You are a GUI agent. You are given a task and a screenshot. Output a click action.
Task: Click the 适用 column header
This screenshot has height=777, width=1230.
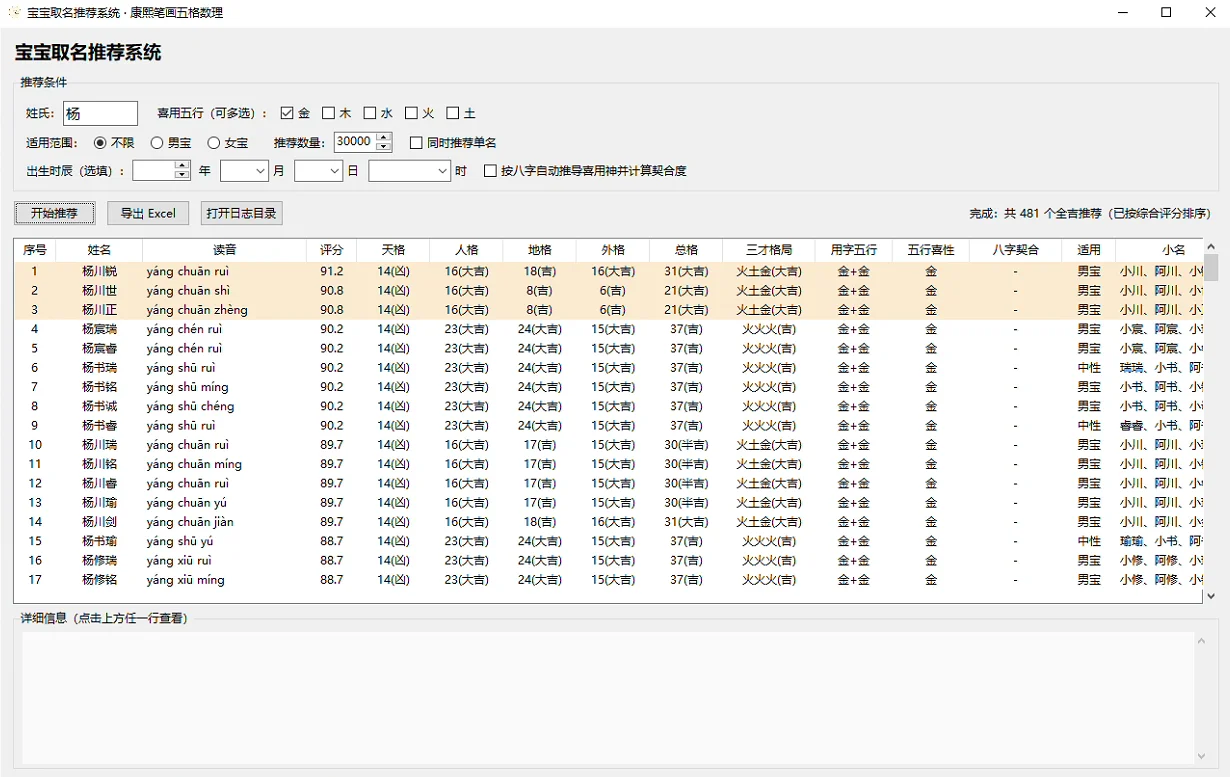point(1089,250)
